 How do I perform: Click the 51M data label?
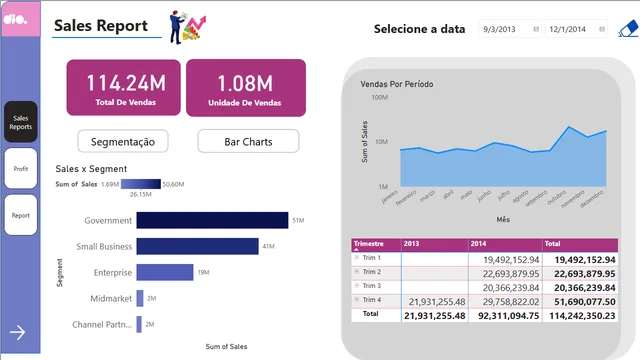pos(298,220)
